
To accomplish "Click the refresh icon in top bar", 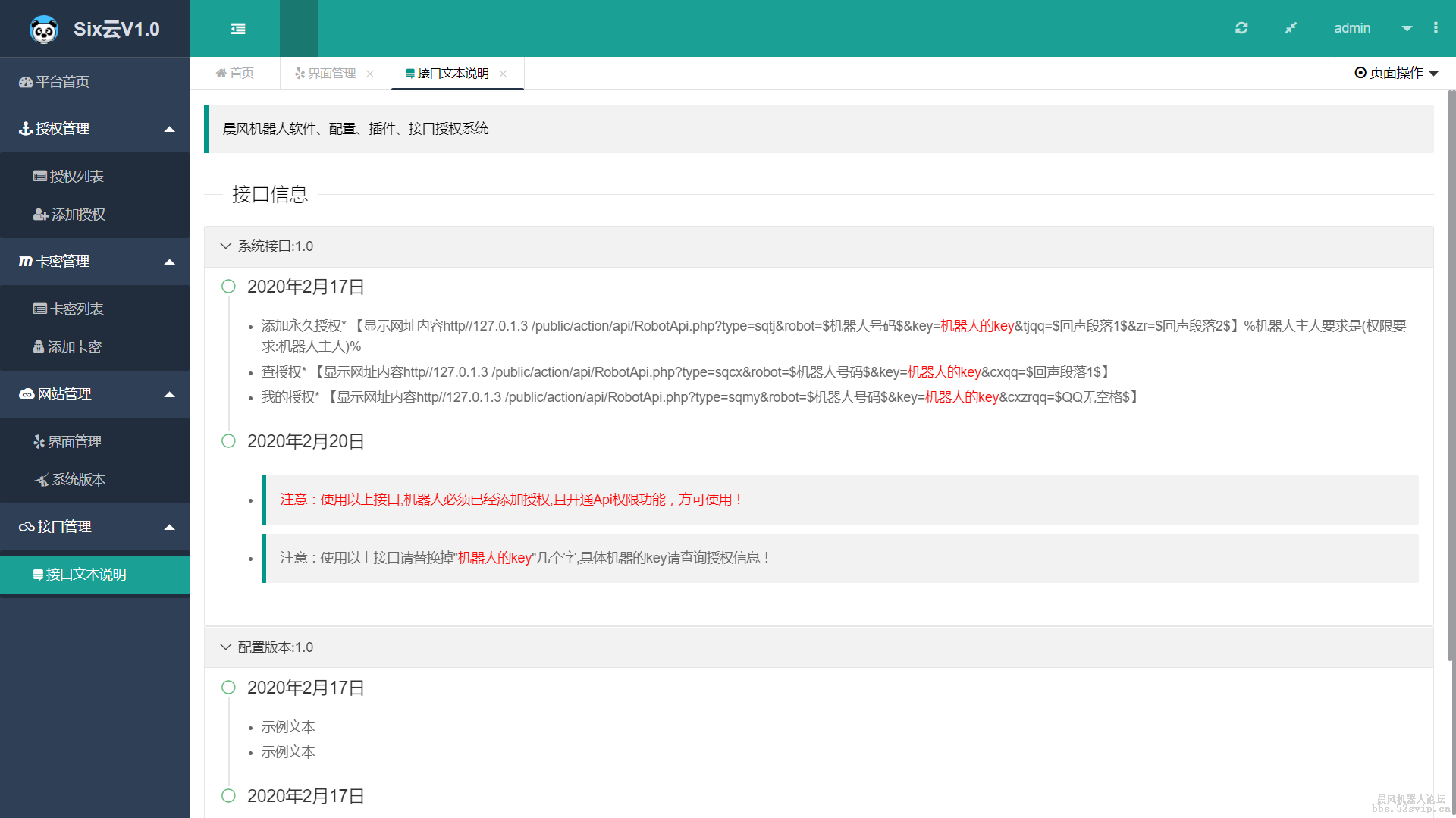I will [x=1241, y=28].
